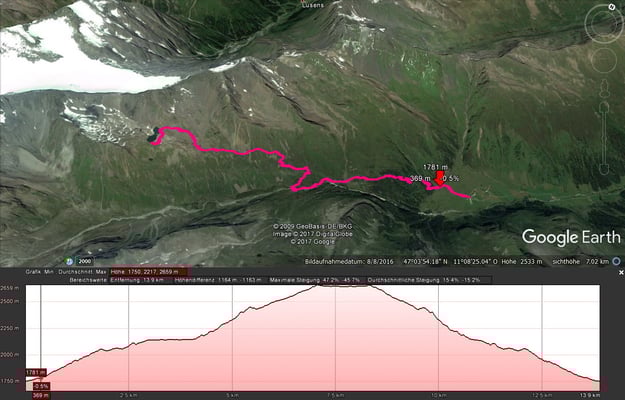Click the zoom-in button above the slider
Image resolution: width=625 pixels, height=400 pixels.
pos(604,107)
